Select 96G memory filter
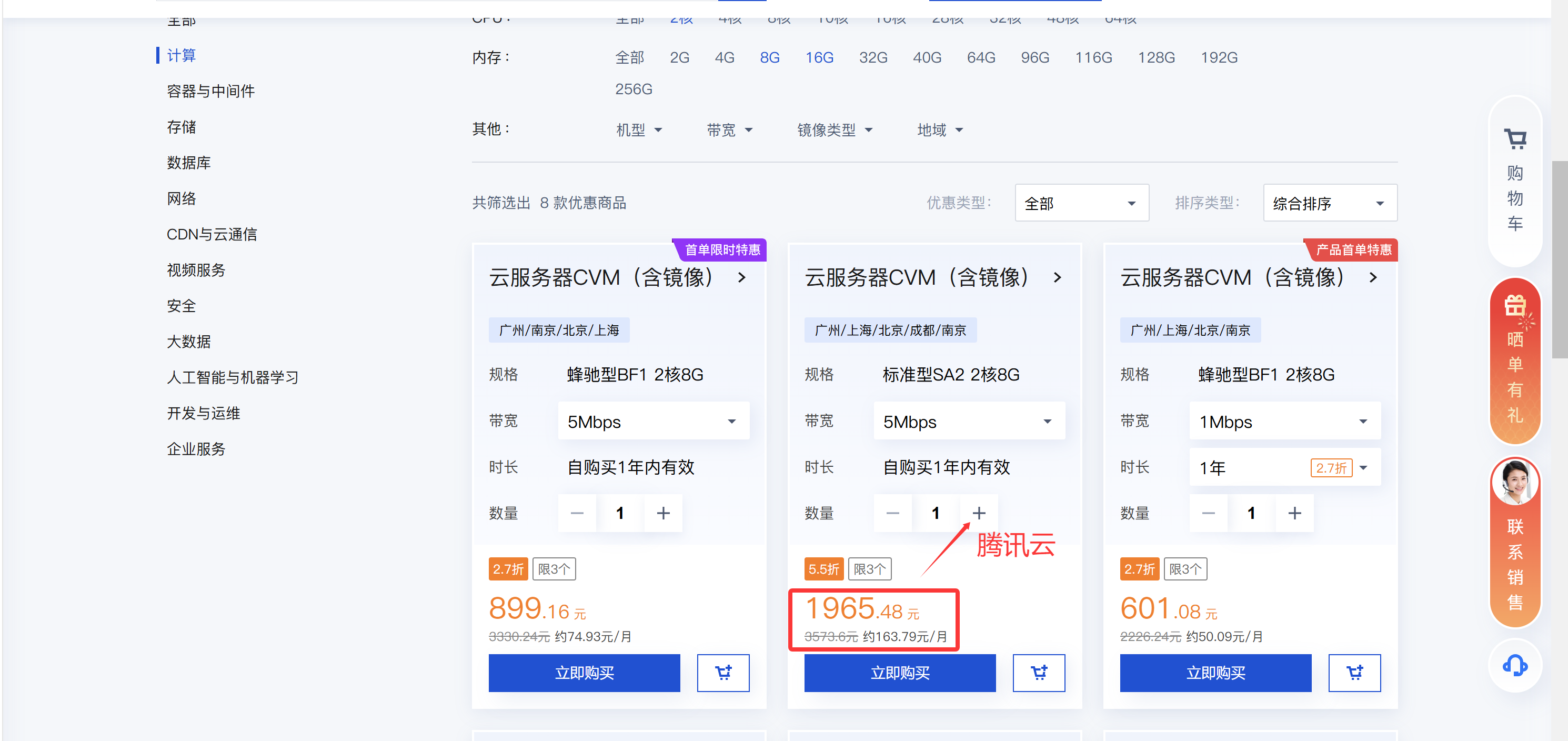Image resolution: width=1568 pixels, height=741 pixels. coord(1036,58)
